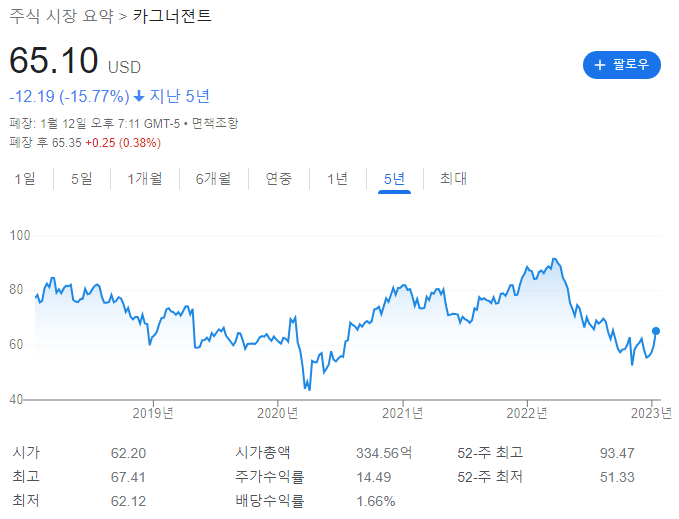
Task: Click the +0.25 (0.38%) after-hours change
Action: tap(123, 143)
